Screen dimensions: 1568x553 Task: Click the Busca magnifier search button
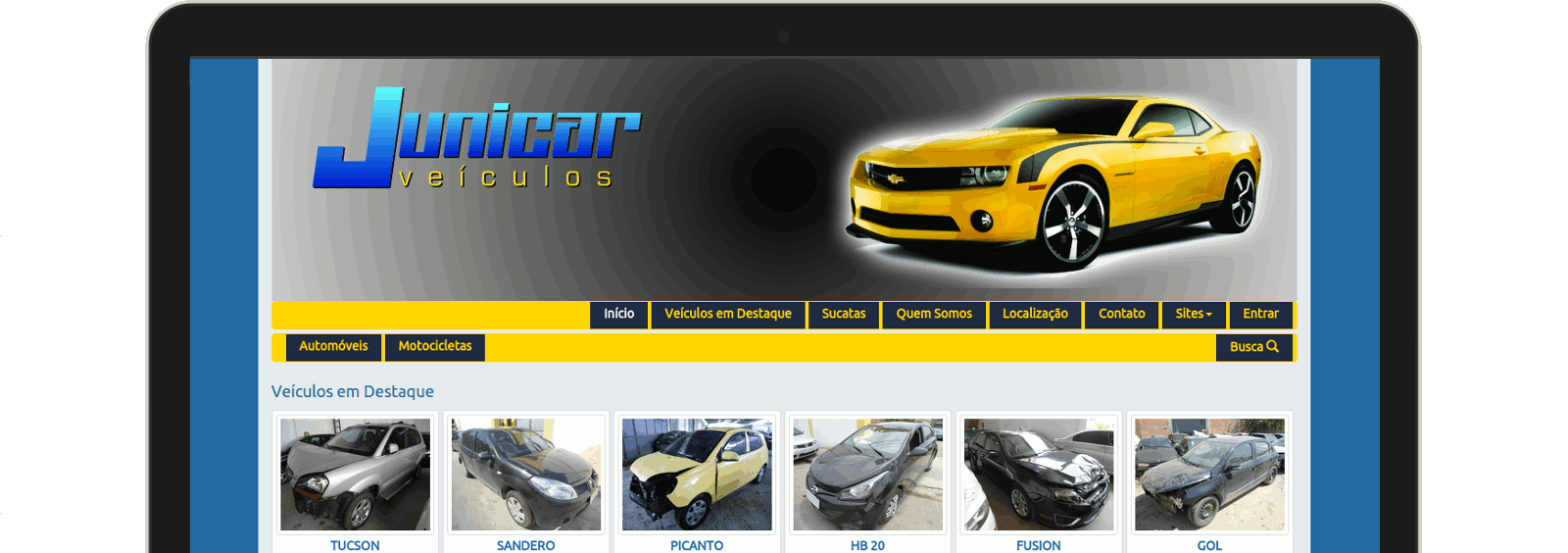pyautogui.click(x=1253, y=347)
